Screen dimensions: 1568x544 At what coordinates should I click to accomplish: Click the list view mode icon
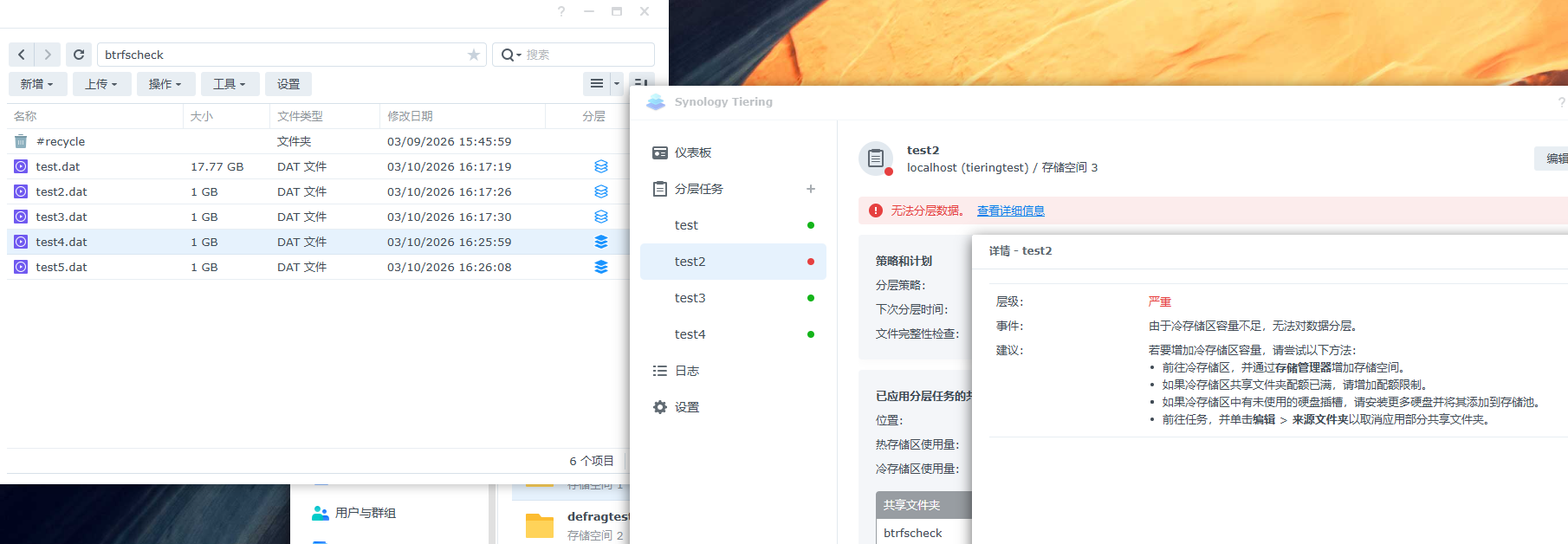click(x=597, y=84)
